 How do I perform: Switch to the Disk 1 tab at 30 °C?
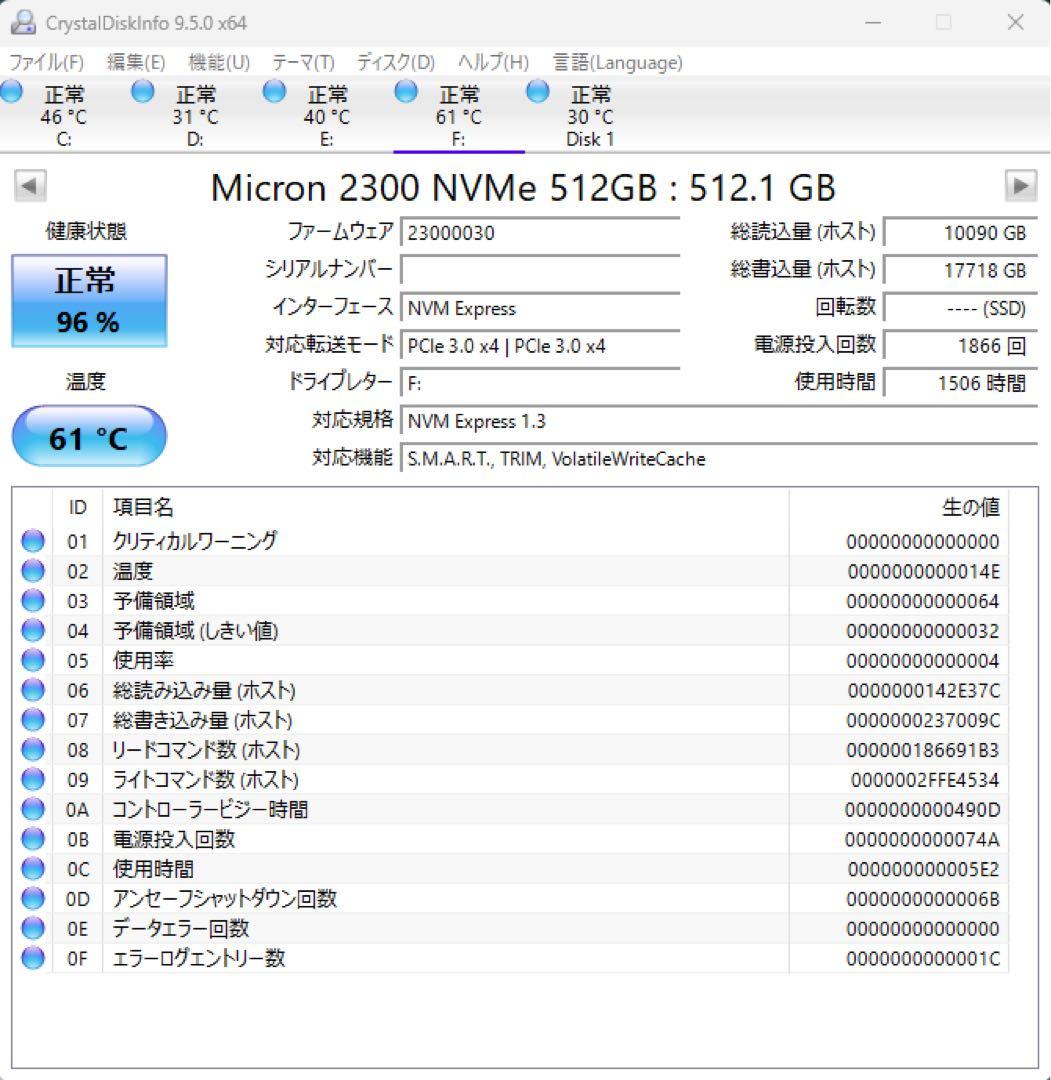point(590,115)
